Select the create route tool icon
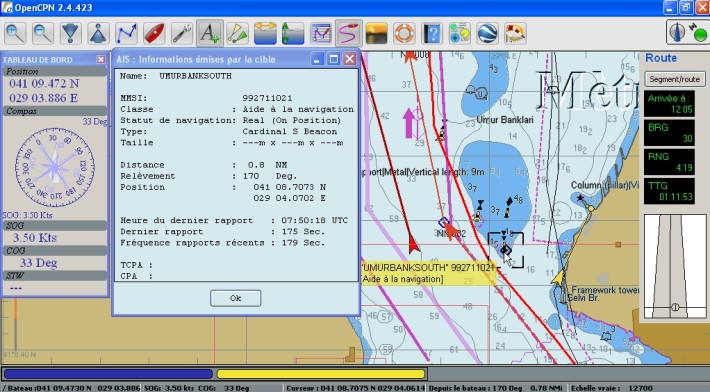The height and width of the screenshot is (392, 710). (x=126, y=33)
